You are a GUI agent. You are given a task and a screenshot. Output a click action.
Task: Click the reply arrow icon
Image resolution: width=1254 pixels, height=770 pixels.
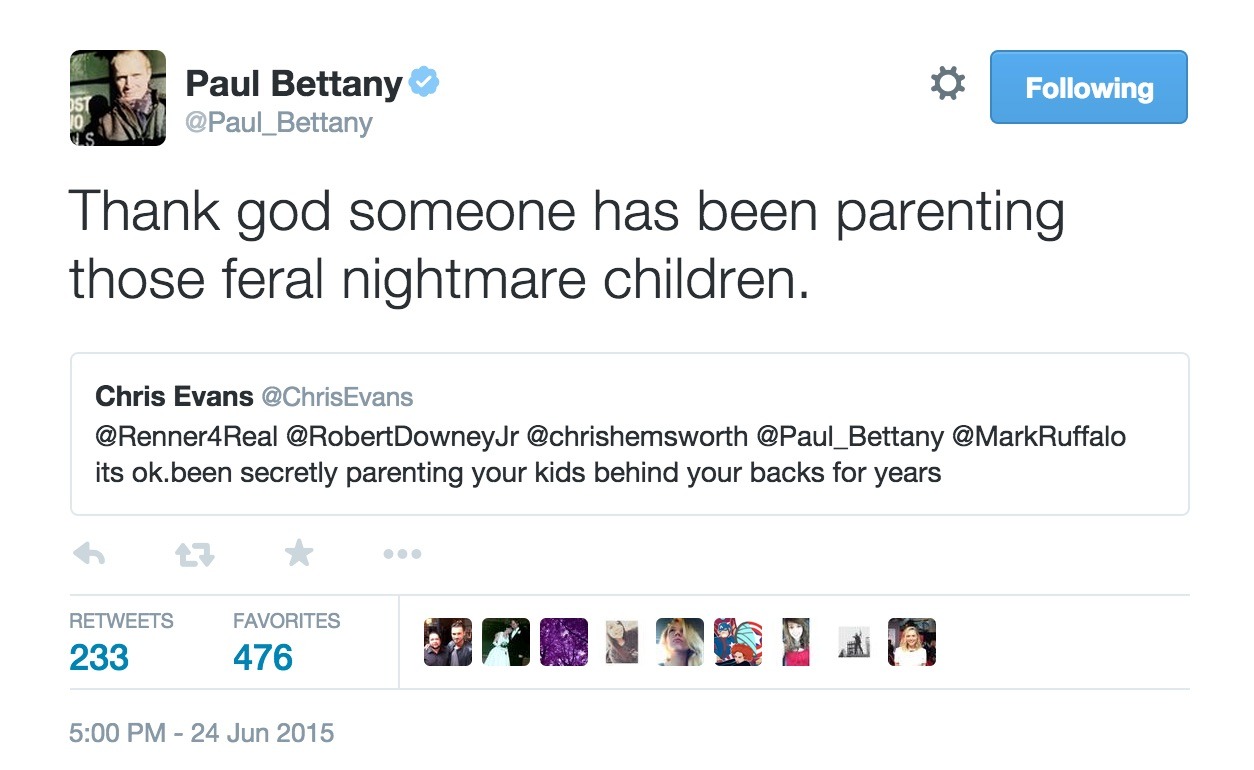90,553
